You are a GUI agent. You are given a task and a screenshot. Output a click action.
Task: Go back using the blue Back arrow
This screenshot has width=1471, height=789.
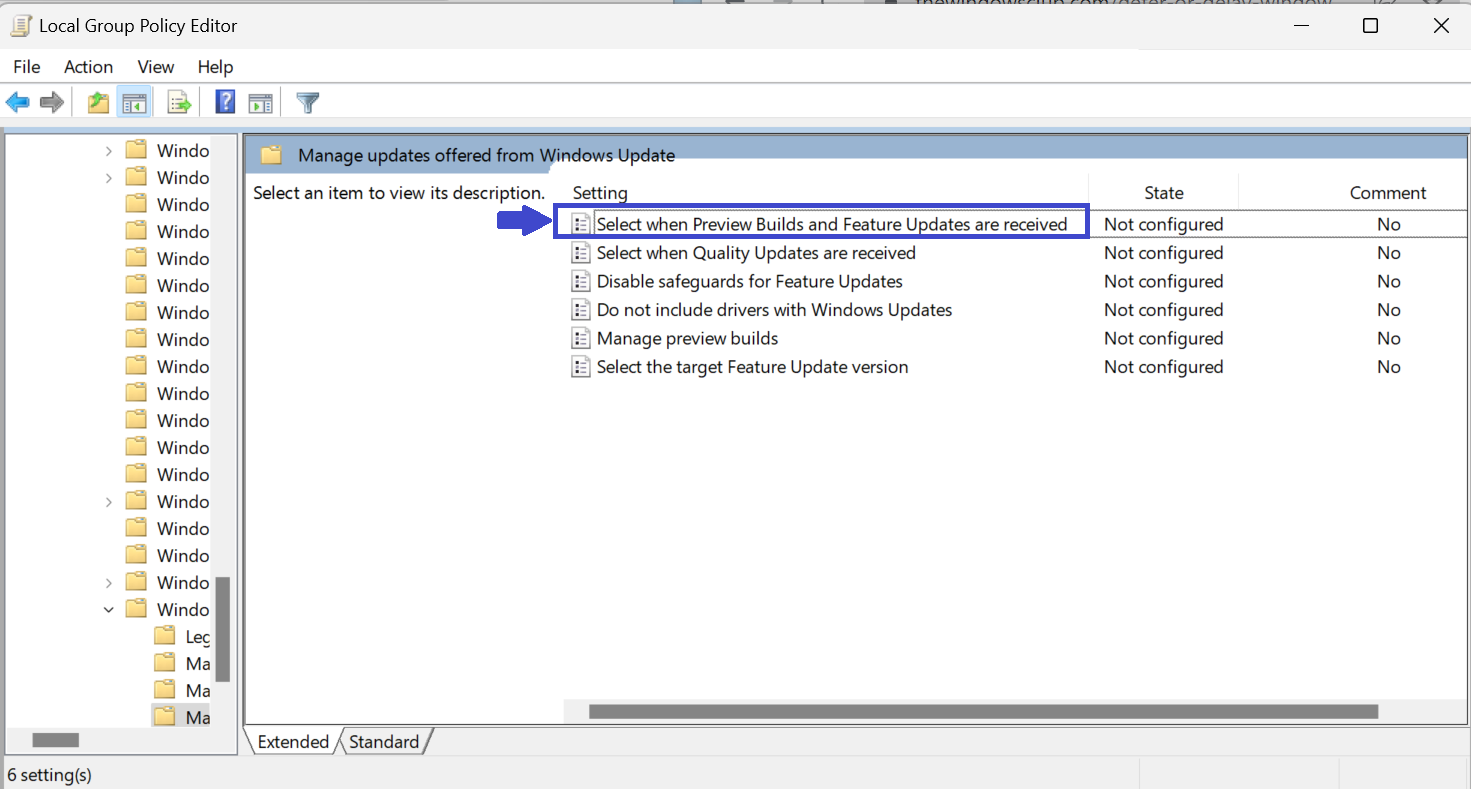[x=18, y=102]
